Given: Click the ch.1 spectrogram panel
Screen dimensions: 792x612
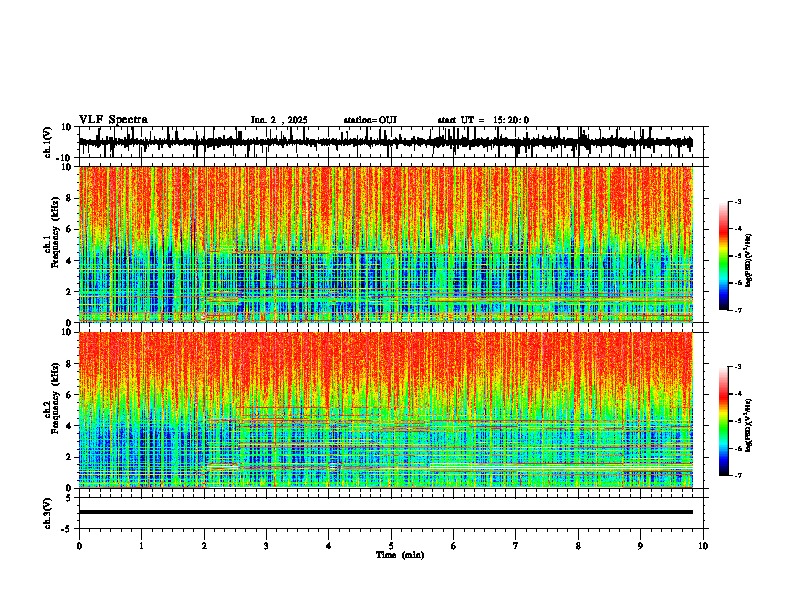Looking at the screenshot, I should pos(386,244).
